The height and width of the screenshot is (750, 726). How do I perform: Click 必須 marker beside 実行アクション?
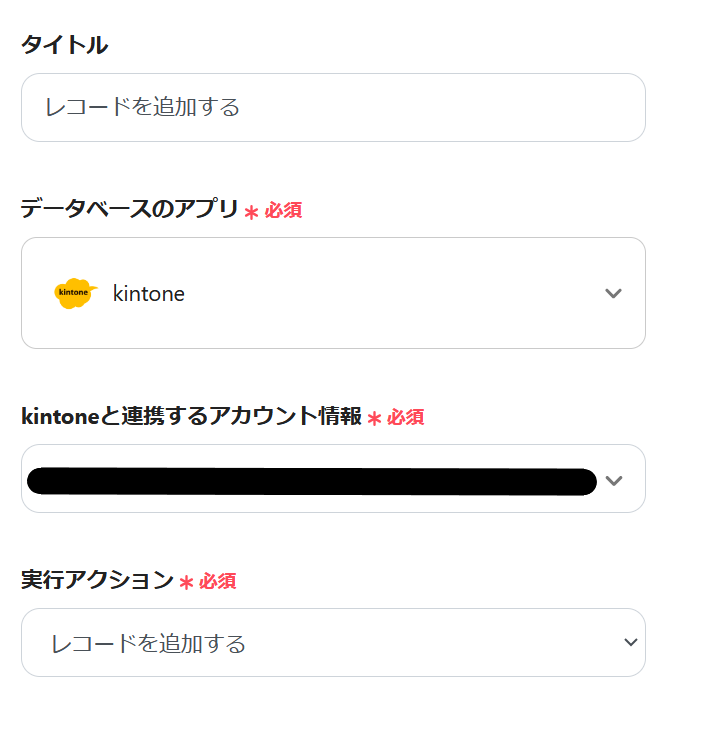[217, 581]
